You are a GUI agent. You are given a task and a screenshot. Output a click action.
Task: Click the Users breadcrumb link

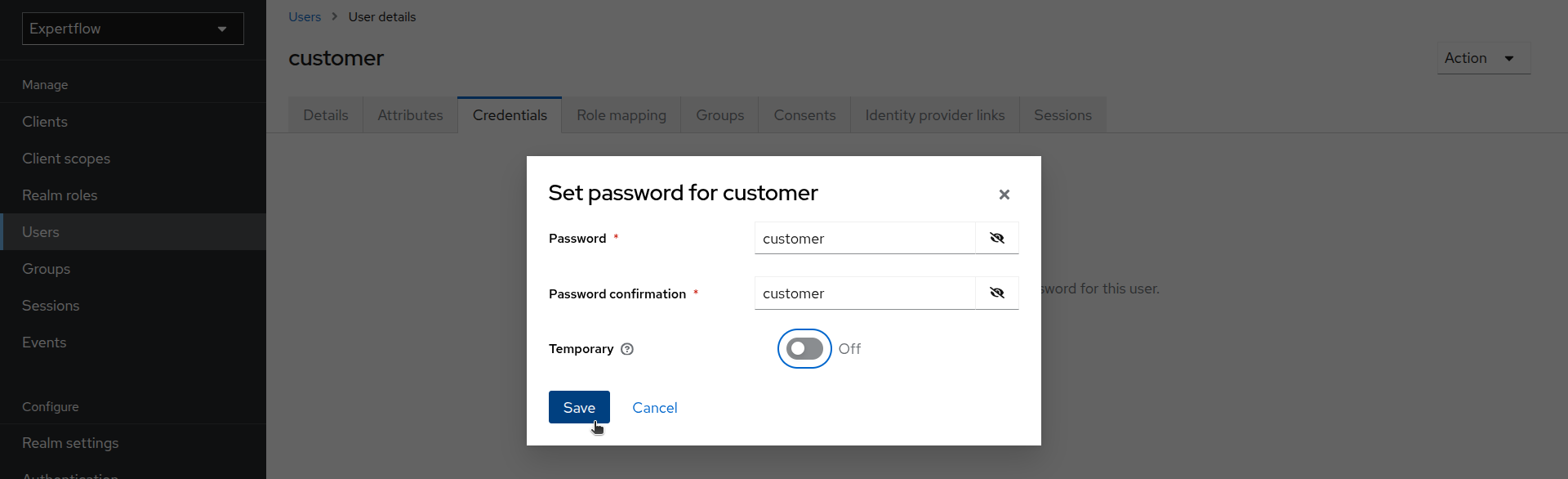[x=304, y=17]
